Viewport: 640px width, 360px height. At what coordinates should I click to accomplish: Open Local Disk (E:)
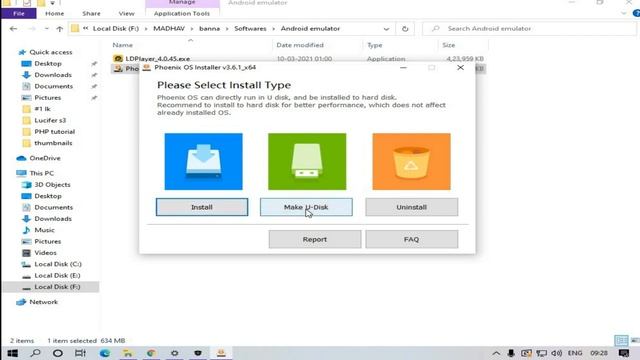click(x=57, y=276)
